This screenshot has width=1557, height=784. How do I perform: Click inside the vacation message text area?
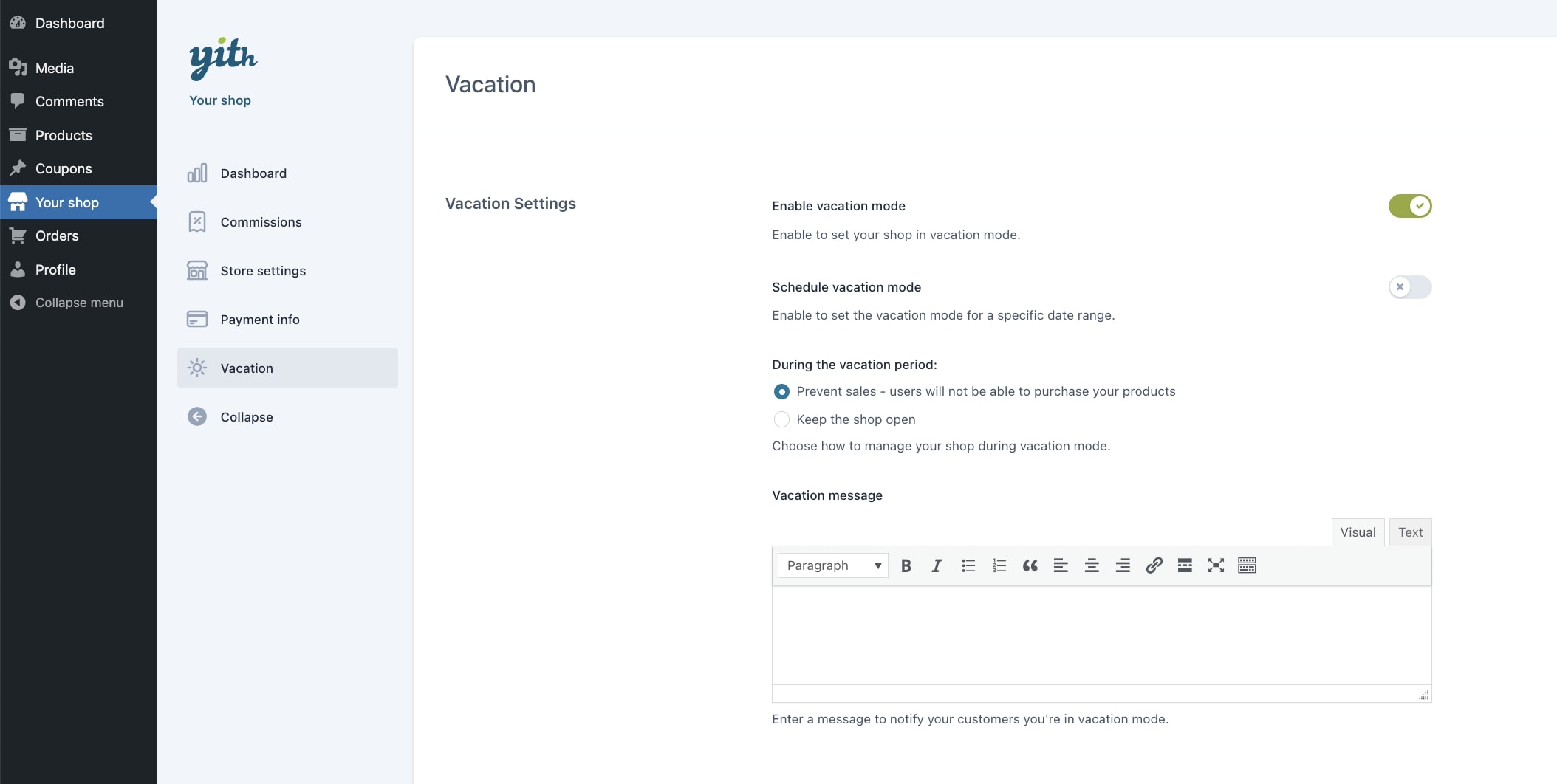(x=1101, y=635)
